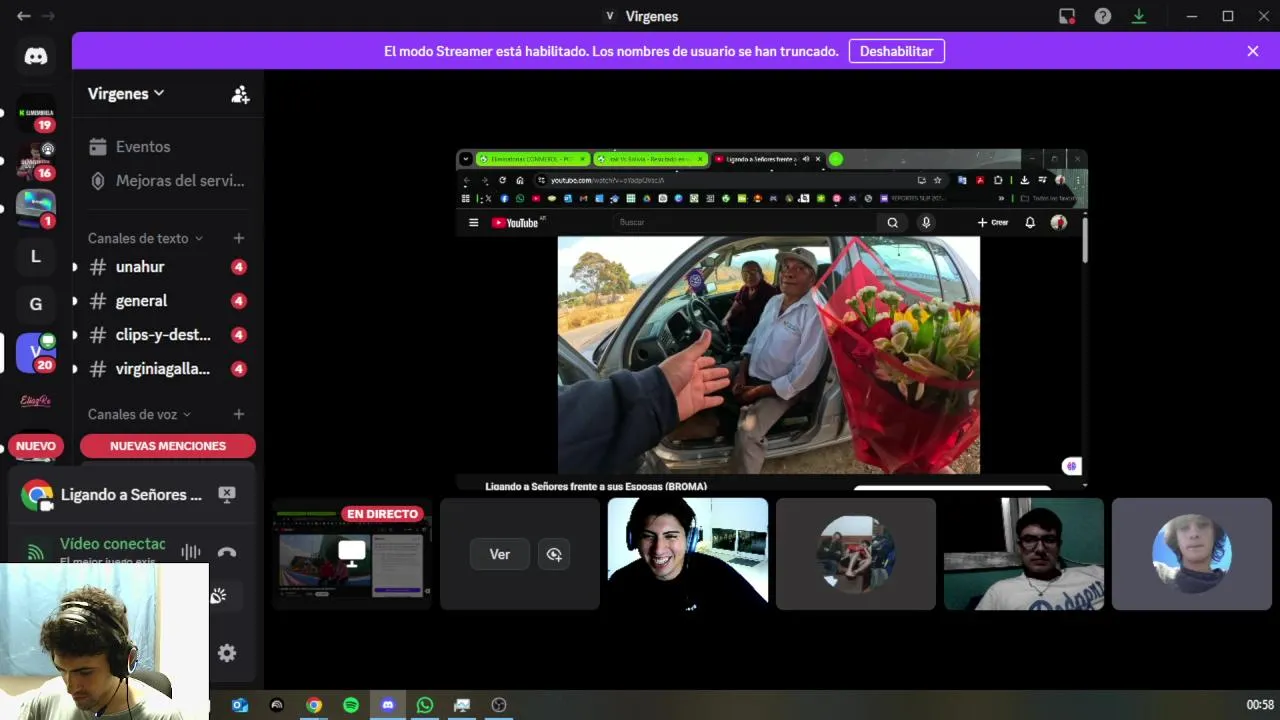Toggle noise suppression waveform icon

(x=190, y=552)
